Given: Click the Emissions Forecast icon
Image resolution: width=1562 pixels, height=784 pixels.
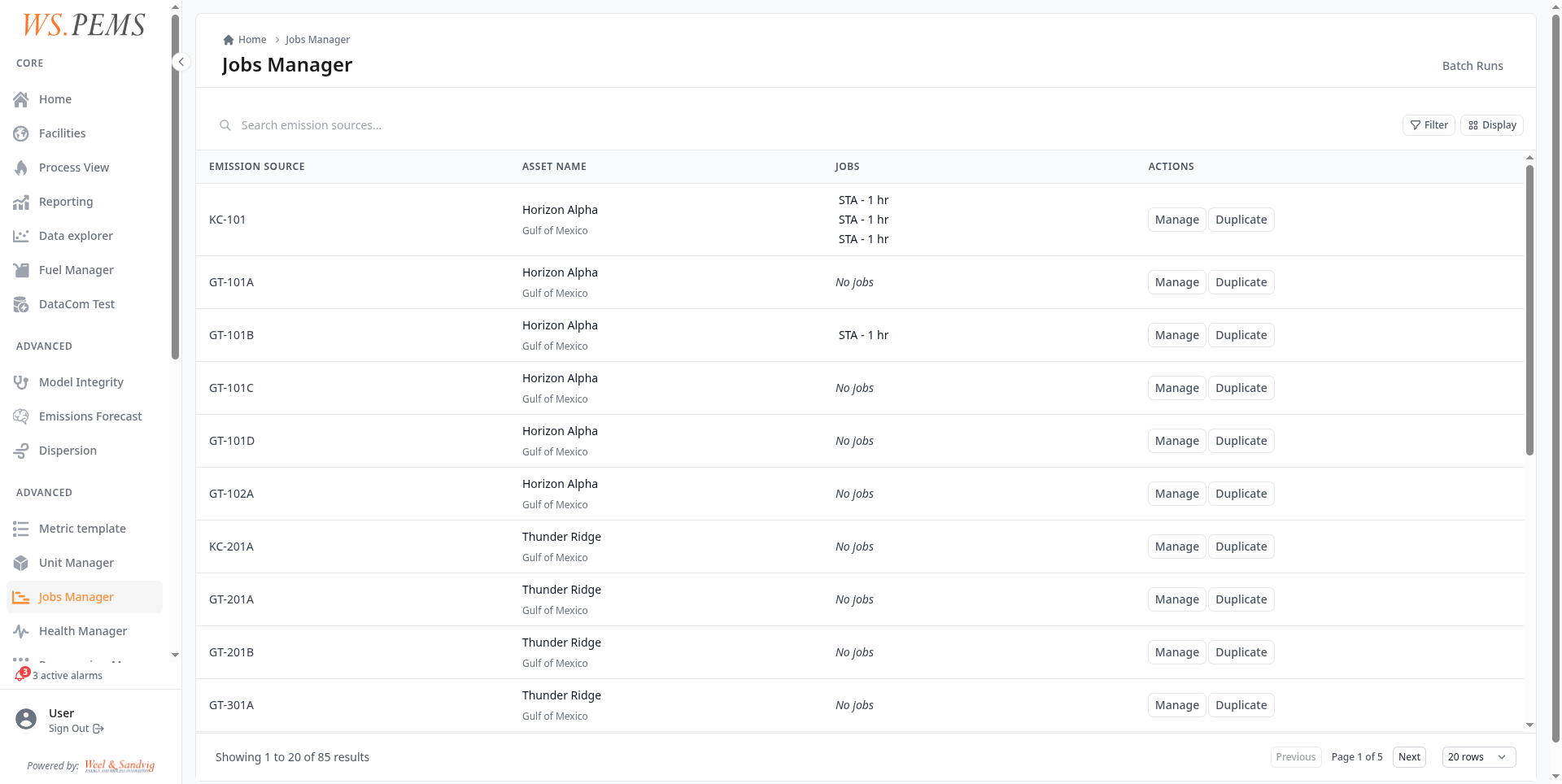Looking at the screenshot, I should (x=21, y=416).
